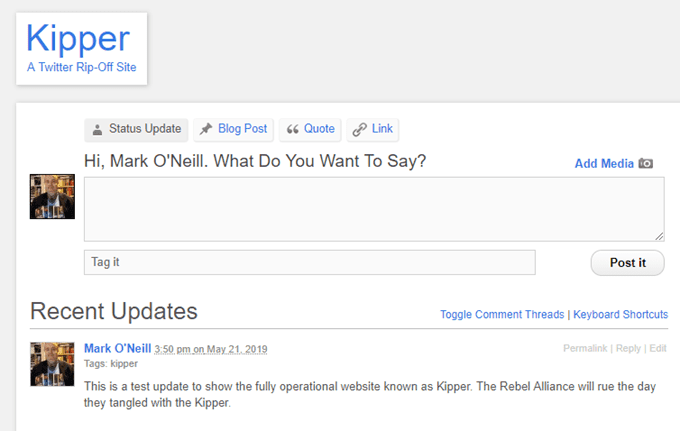Screen dimensions: 680x431
Task: Click the Add Media link
Action: click(x=604, y=163)
